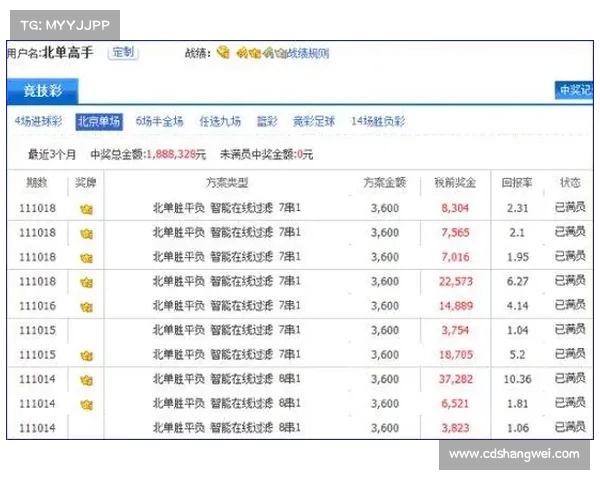Screen dimensions: 600x480
Task: Click the medal icon in the 22,573 row
Action: click(x=86, y=283)
